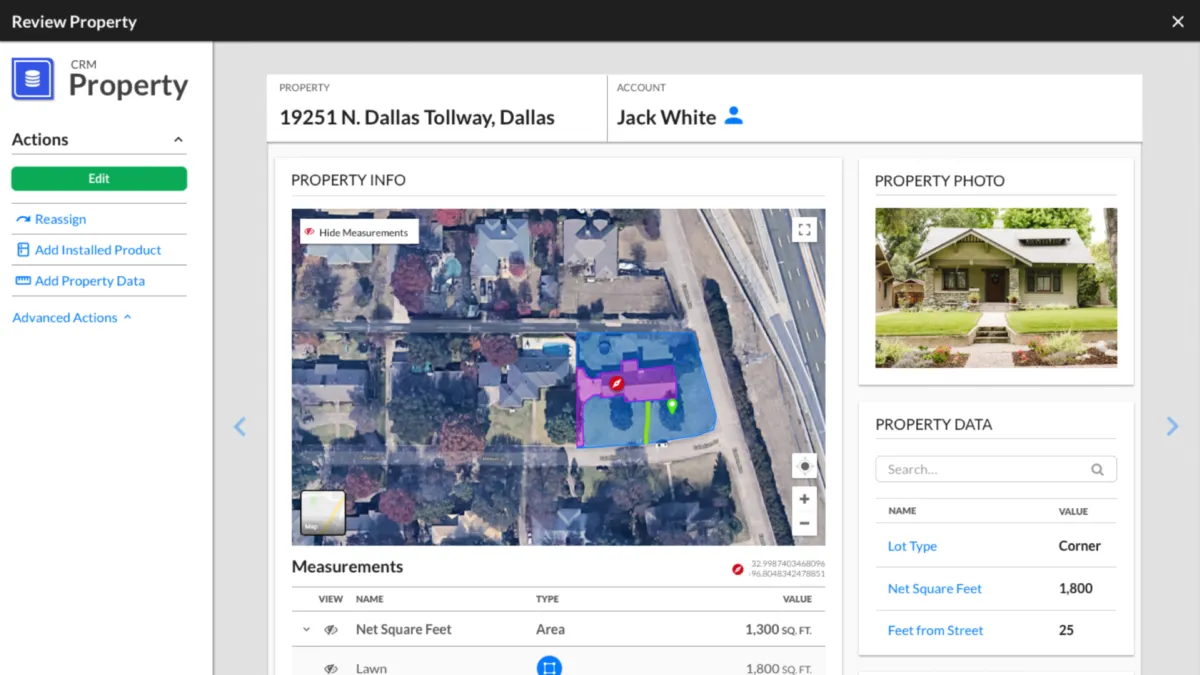Select Reassign from the Actions list

click(60, 219)
